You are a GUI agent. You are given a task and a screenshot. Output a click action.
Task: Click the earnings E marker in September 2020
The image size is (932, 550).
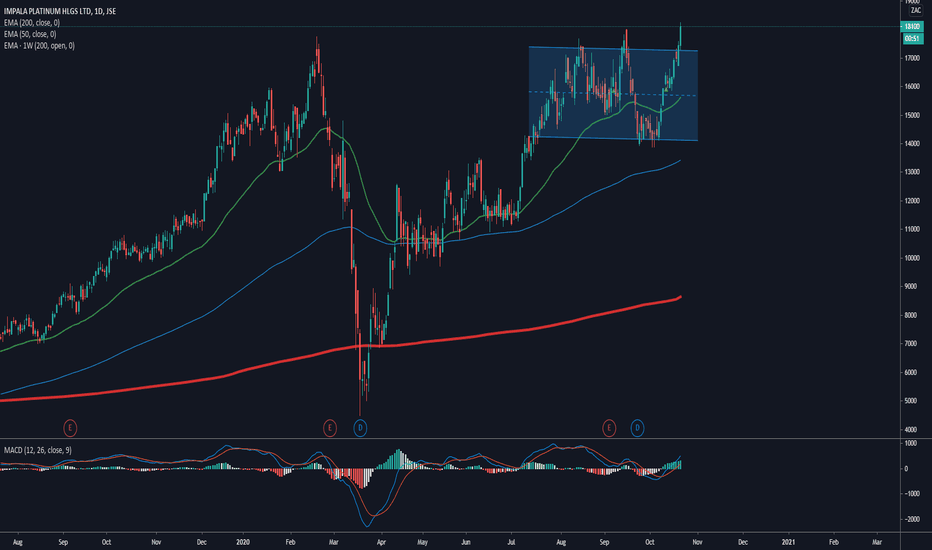609,428
